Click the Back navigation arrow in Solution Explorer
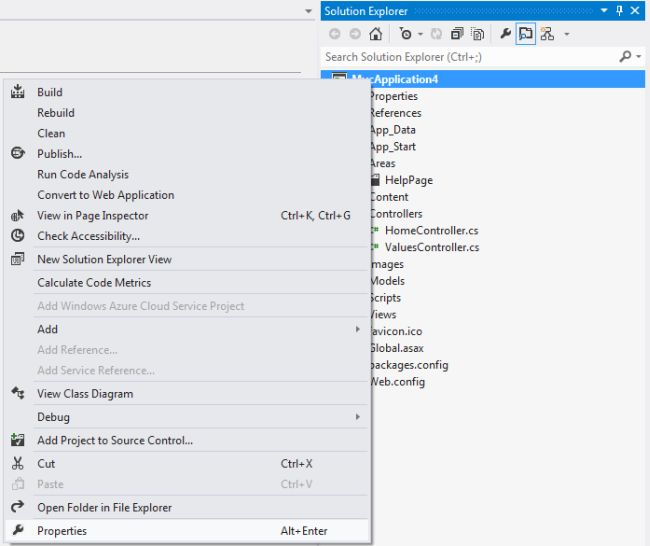The image size is (650, 546). tap(335, 34)
